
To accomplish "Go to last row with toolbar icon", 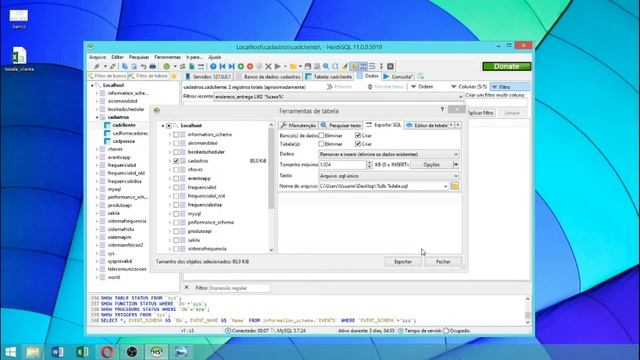I will click(x=231, y=66).
